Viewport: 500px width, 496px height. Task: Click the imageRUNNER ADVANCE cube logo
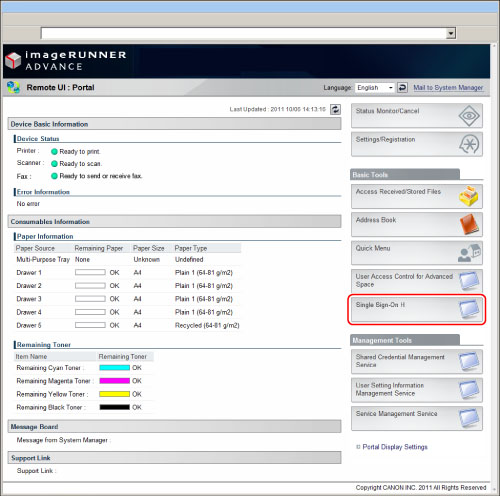click(x=13, y=60)
